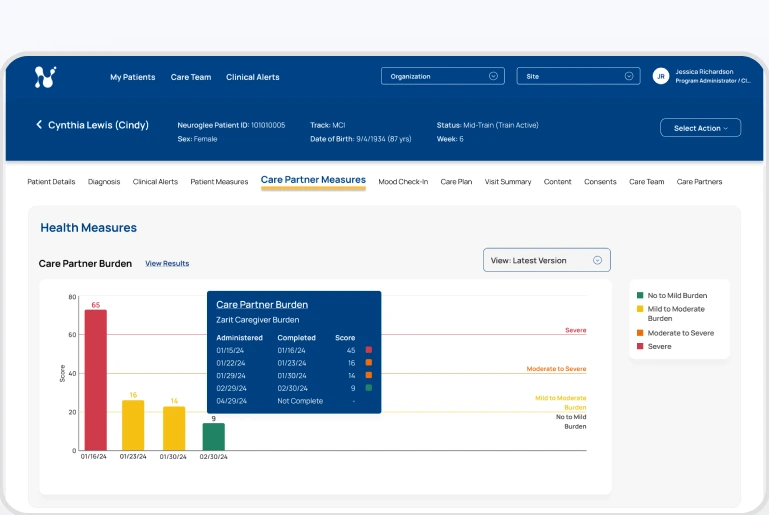Click the Track: MCI field

tap(328, 125)
